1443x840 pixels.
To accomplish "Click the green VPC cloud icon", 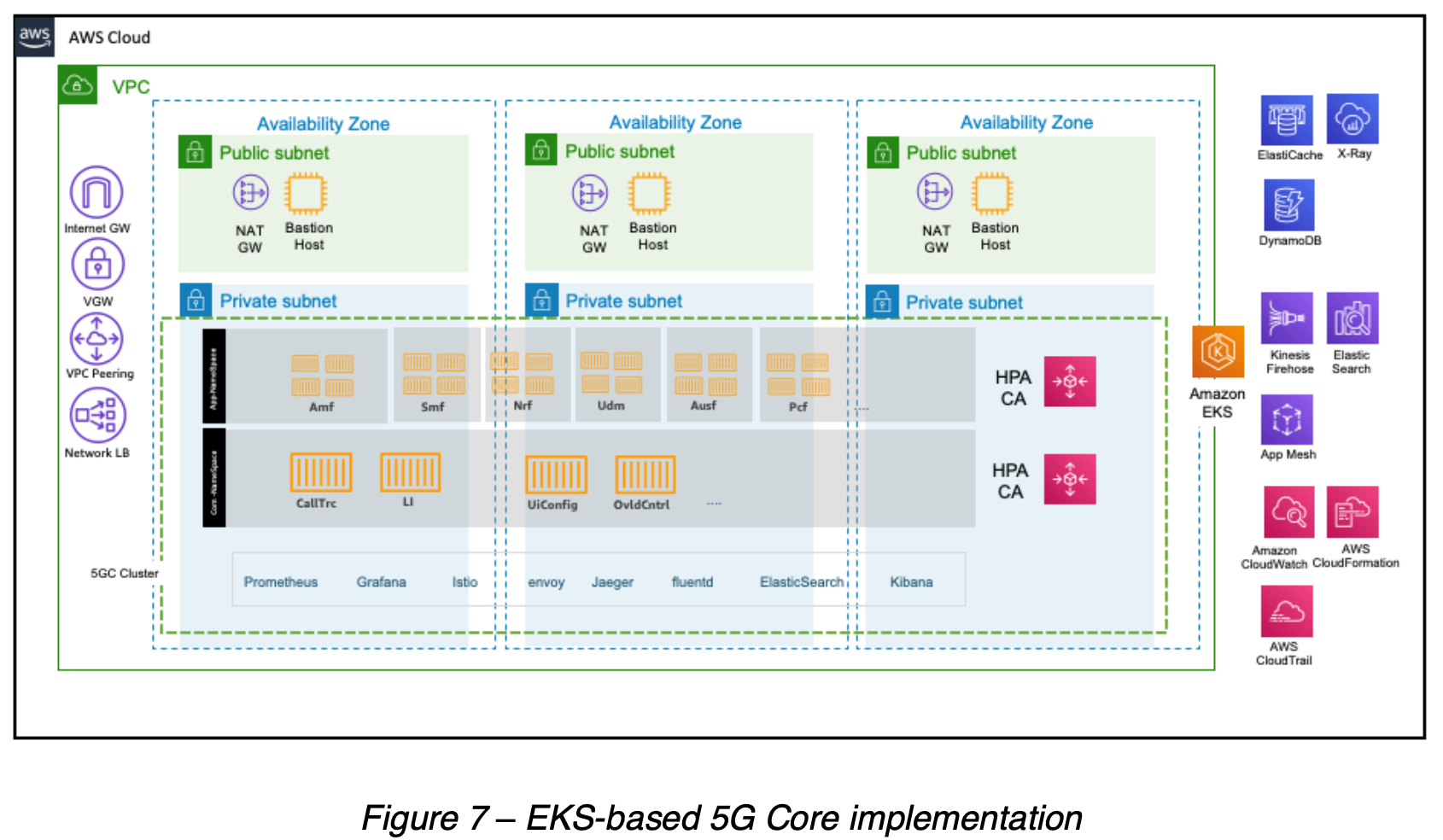I will pyautogui.click(x=78, y=85).
